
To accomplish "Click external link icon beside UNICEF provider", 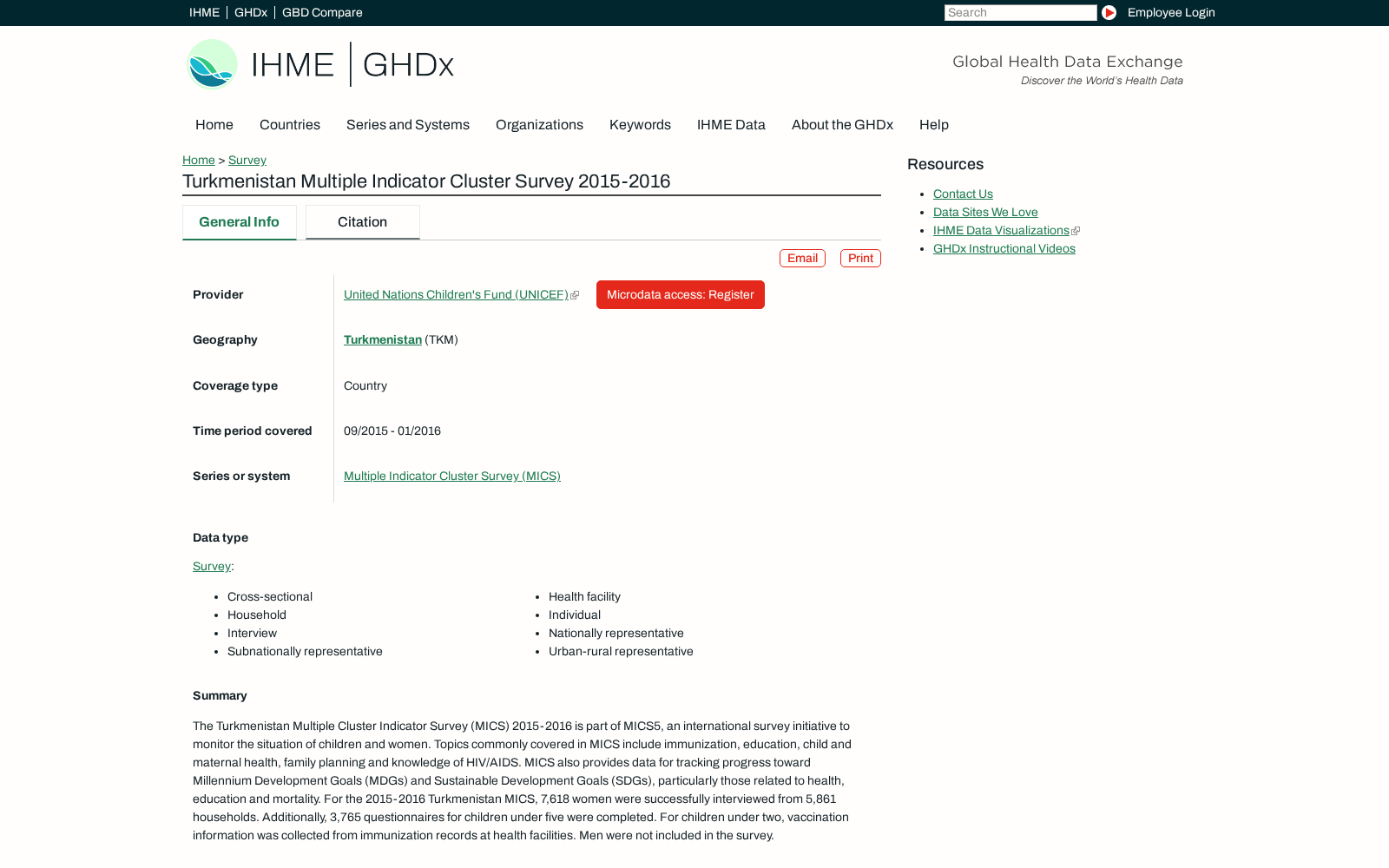I will (x=575, y=295).
